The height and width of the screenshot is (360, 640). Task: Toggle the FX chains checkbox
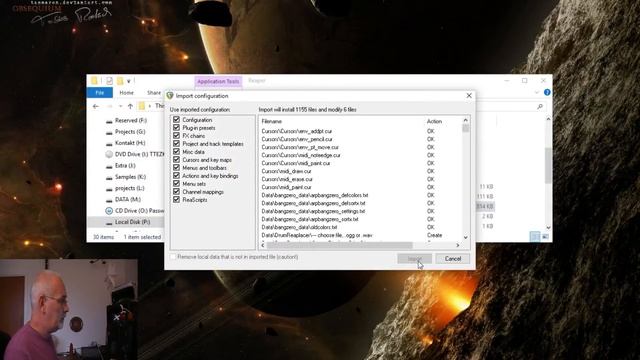tap(176, 136)
